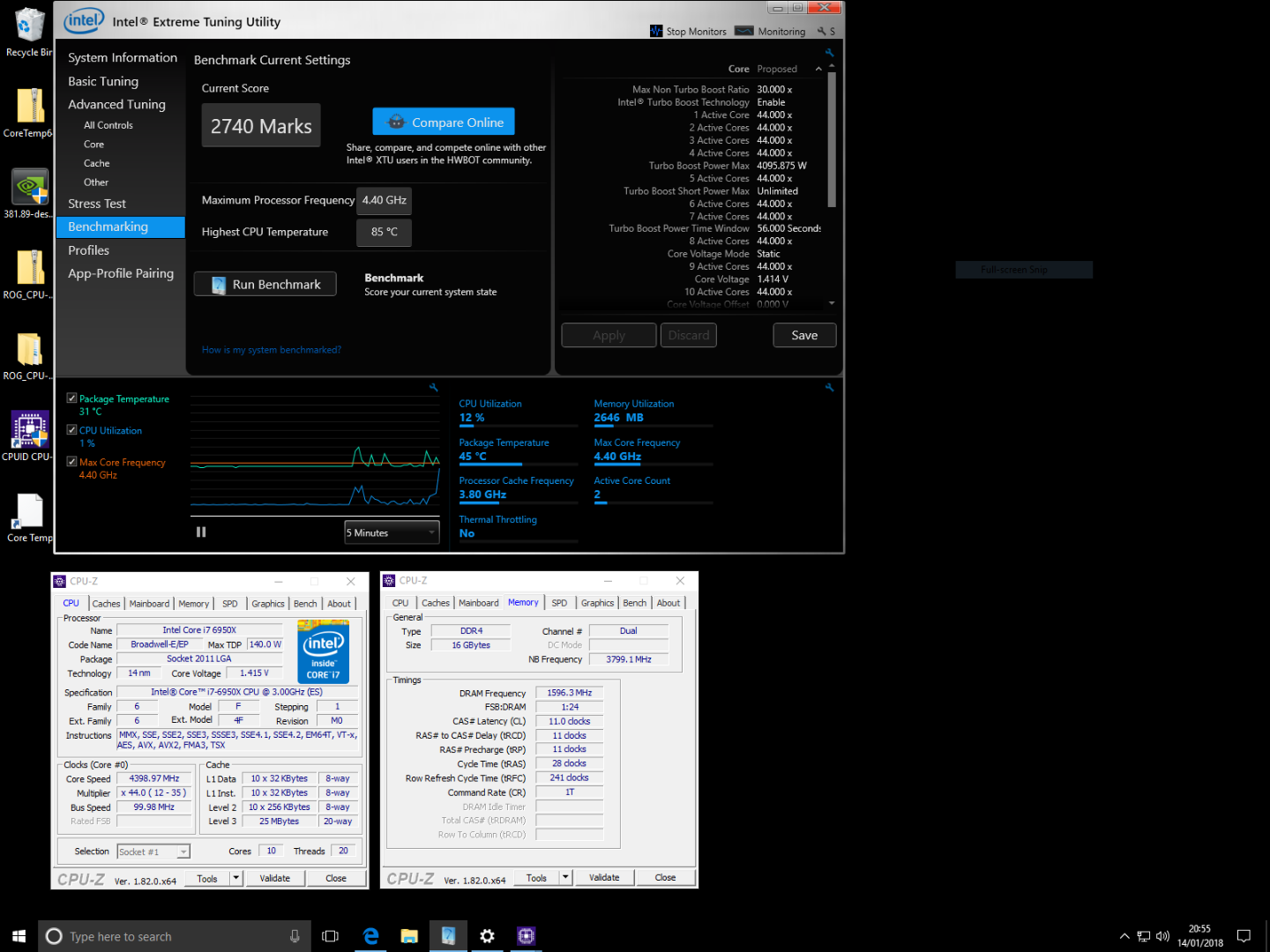The height and width of the screenshot is (952, 1270).
Task: Switch to Bench tab in left CPU-Z
Action: (305, 604)
